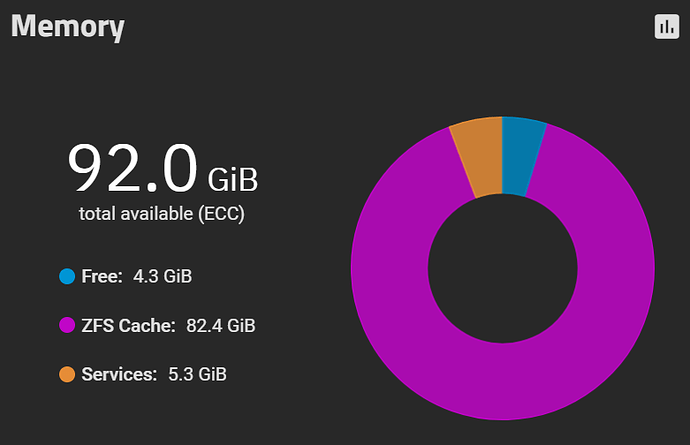Click the magenta ZFS Cache legend dot
Image resolution: width=690 pixels, height=445 pixels.
67,325
